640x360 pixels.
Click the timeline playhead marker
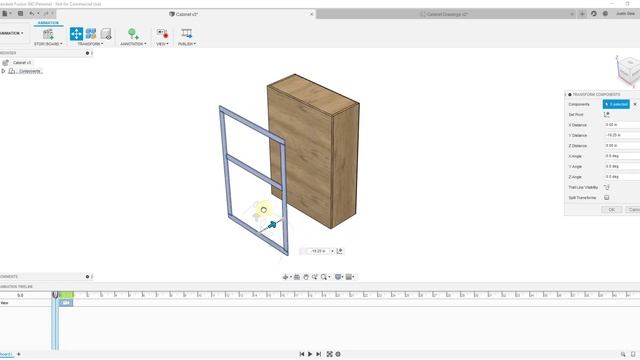pyautogui.click(x=55, y=295)
